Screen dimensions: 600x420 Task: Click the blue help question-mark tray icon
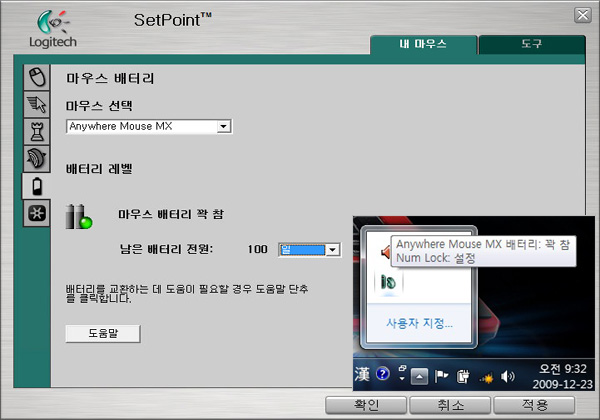click(x=382, y=374)
